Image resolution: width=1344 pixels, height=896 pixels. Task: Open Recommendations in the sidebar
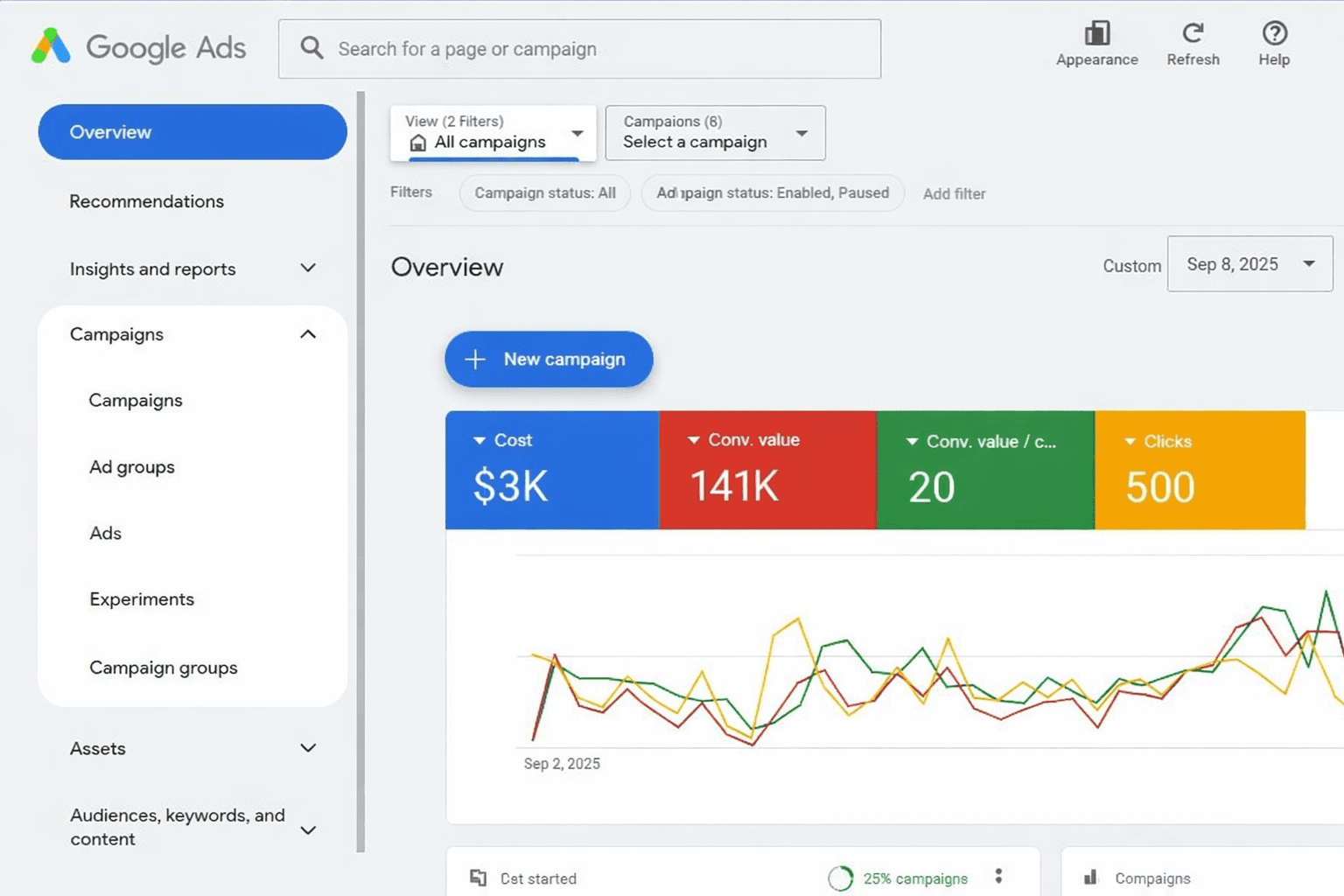[147, 201]
